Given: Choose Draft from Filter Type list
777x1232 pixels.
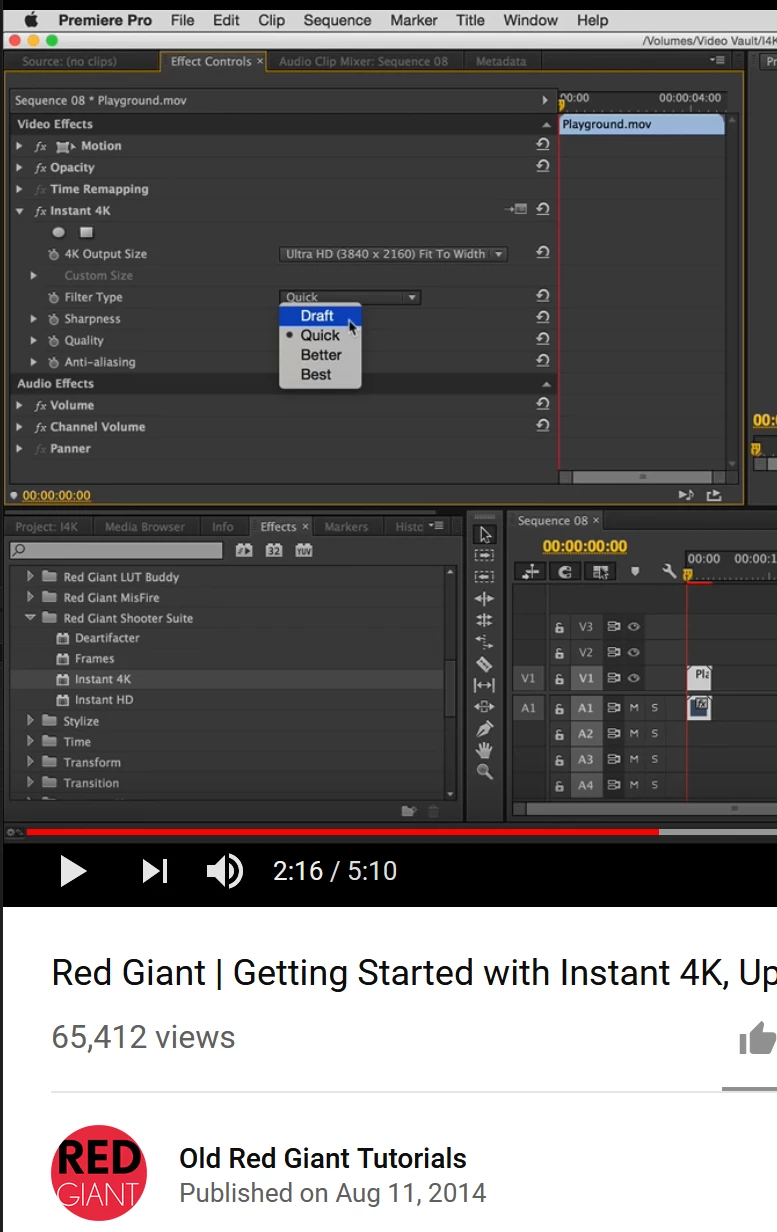Looking at the screenshot, I should [x=320, y=316].
